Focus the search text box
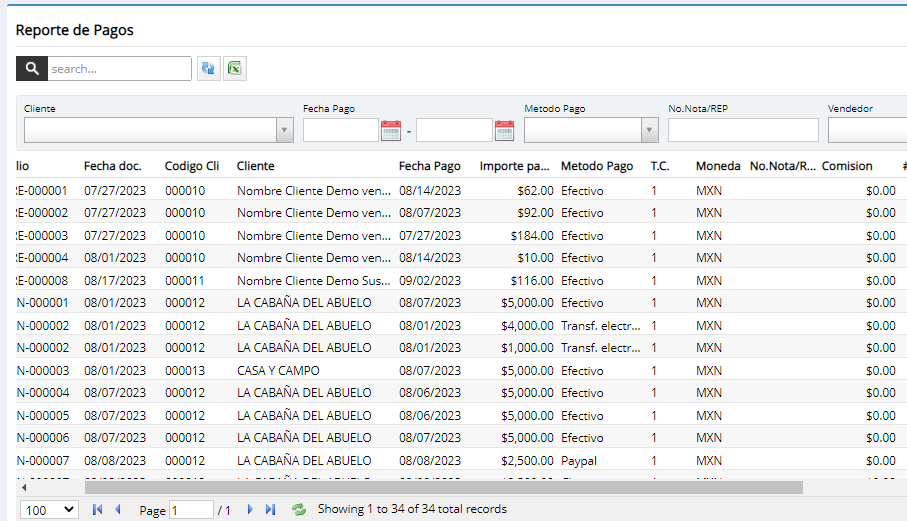 (119, 68)
